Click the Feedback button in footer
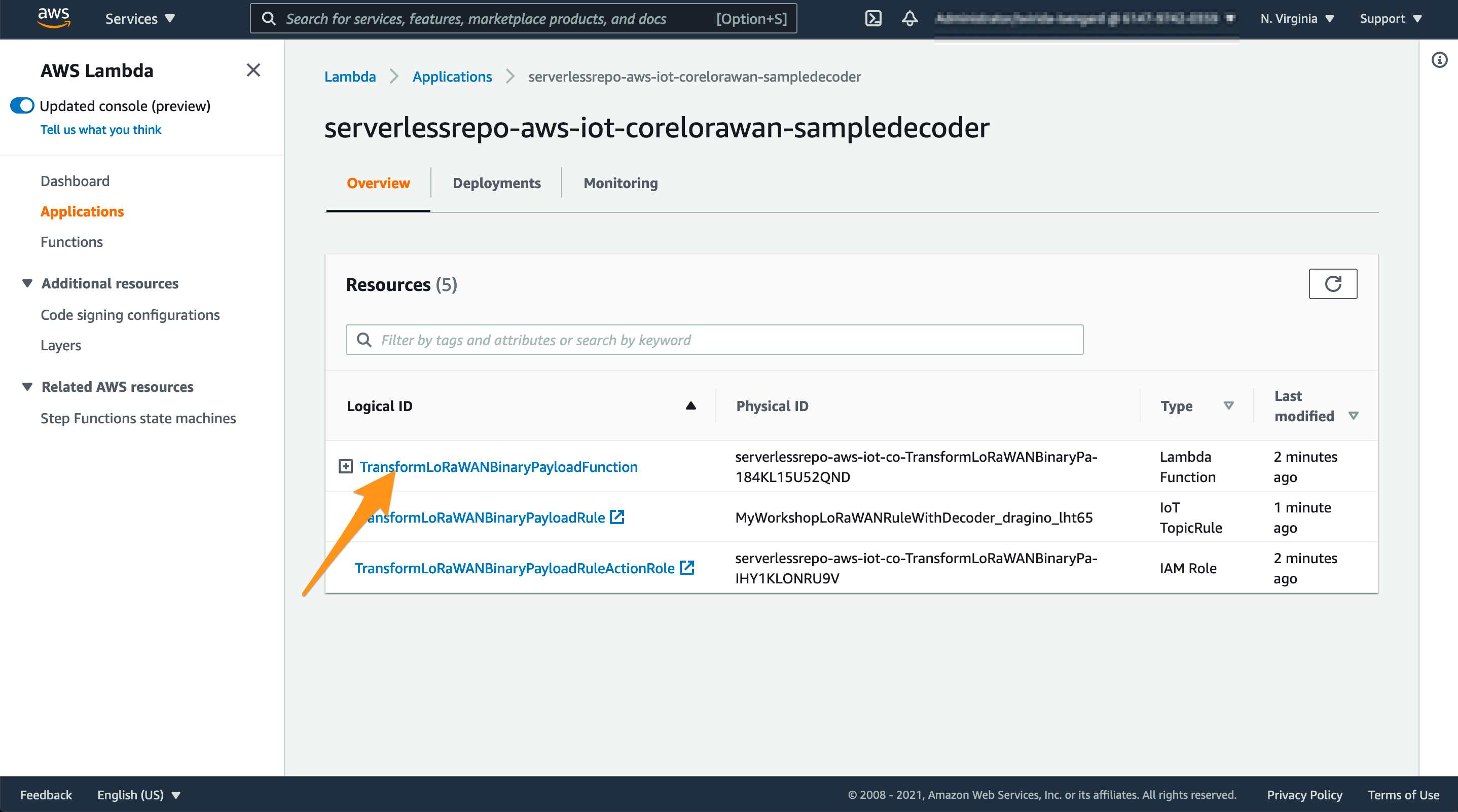 (47, 794)
